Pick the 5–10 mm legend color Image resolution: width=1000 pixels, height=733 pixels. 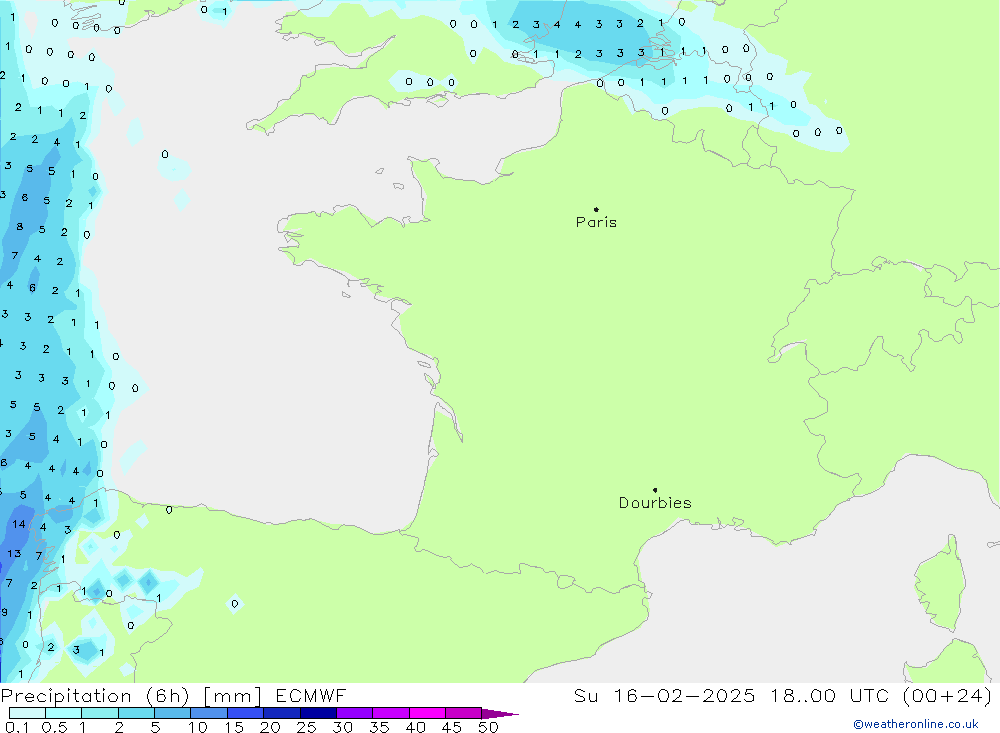tap(172, 713)
